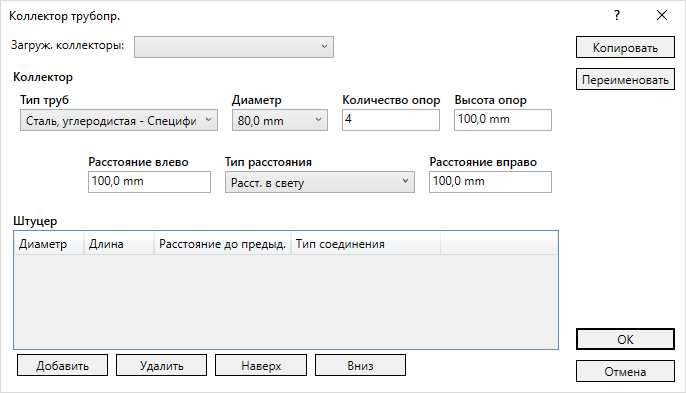Viewport: 686px width, 393px height.
Task: Move row up with Наверх button
Action: (261, 365)
